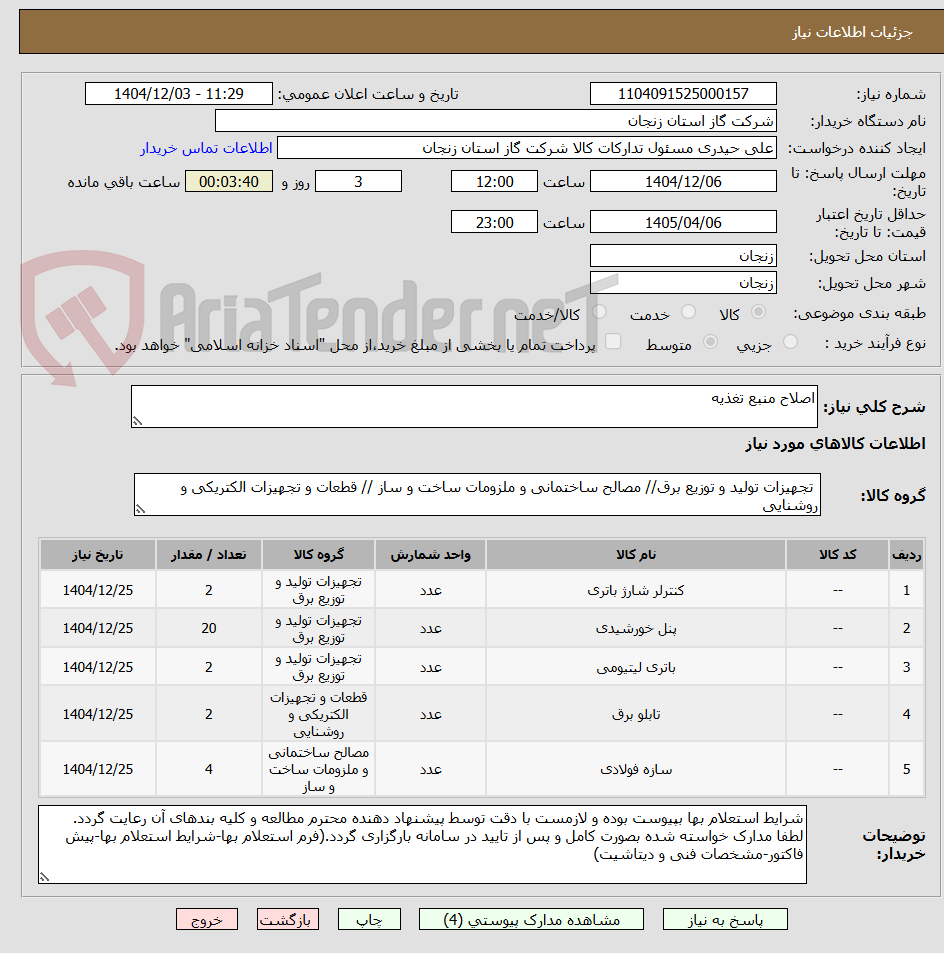Click the remaining days field showing 3
944x953 pixels.
coord(358,181)
